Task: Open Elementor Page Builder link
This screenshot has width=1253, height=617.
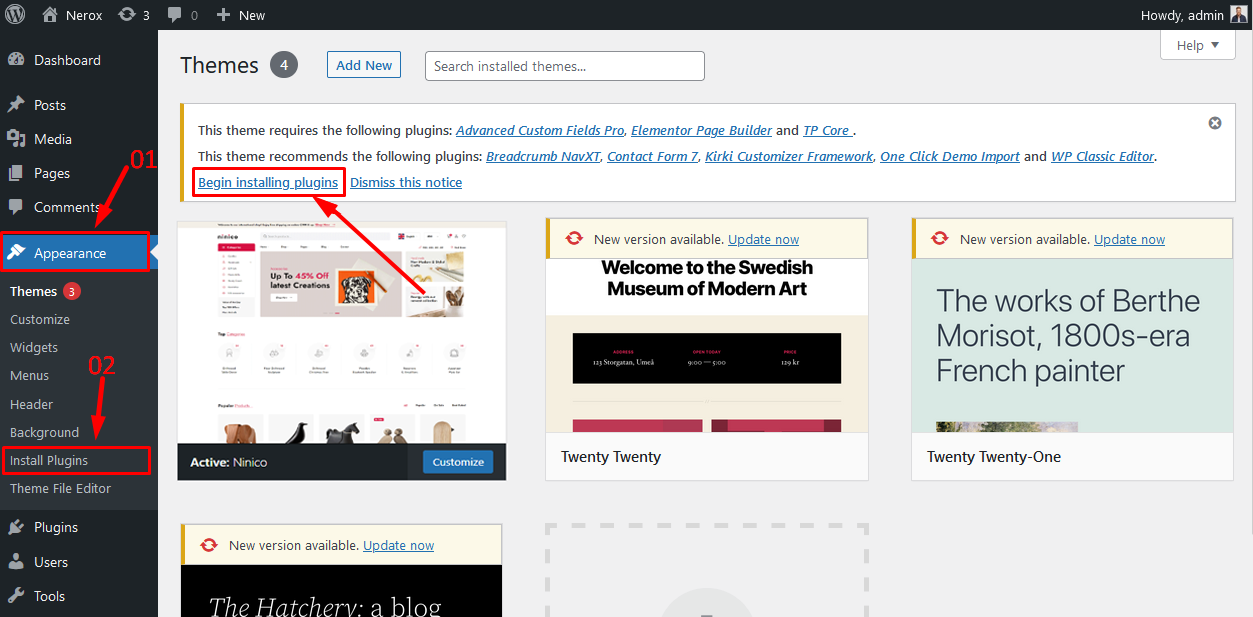Action: coord(701,130)
